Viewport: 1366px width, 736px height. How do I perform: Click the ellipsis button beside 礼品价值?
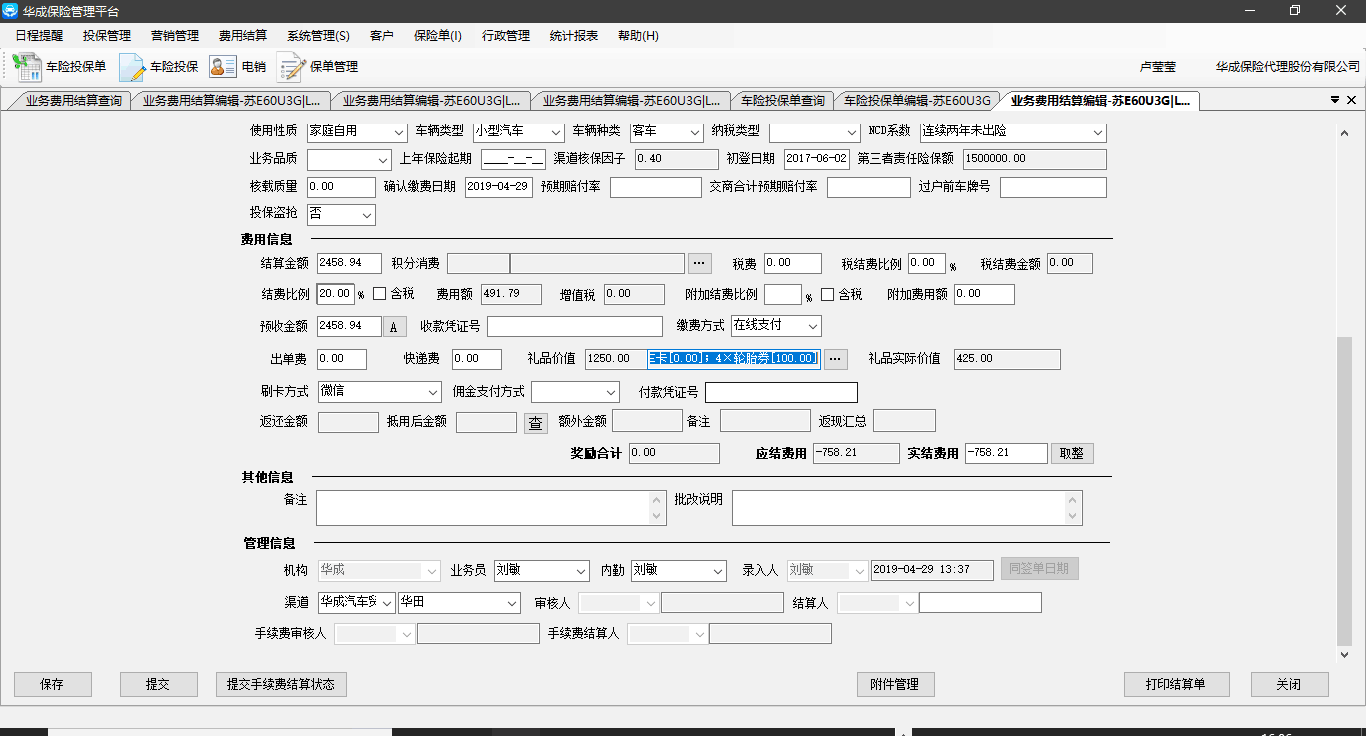pyautogui.click(x=835, y=359)
